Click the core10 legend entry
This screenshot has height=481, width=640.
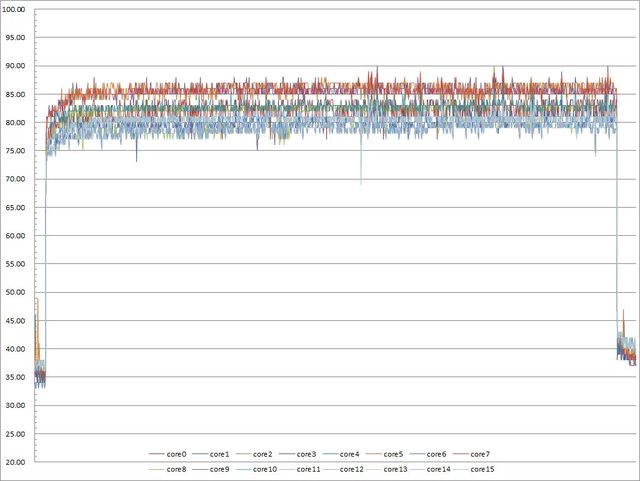pyautogui.click(x=265, y=469)
